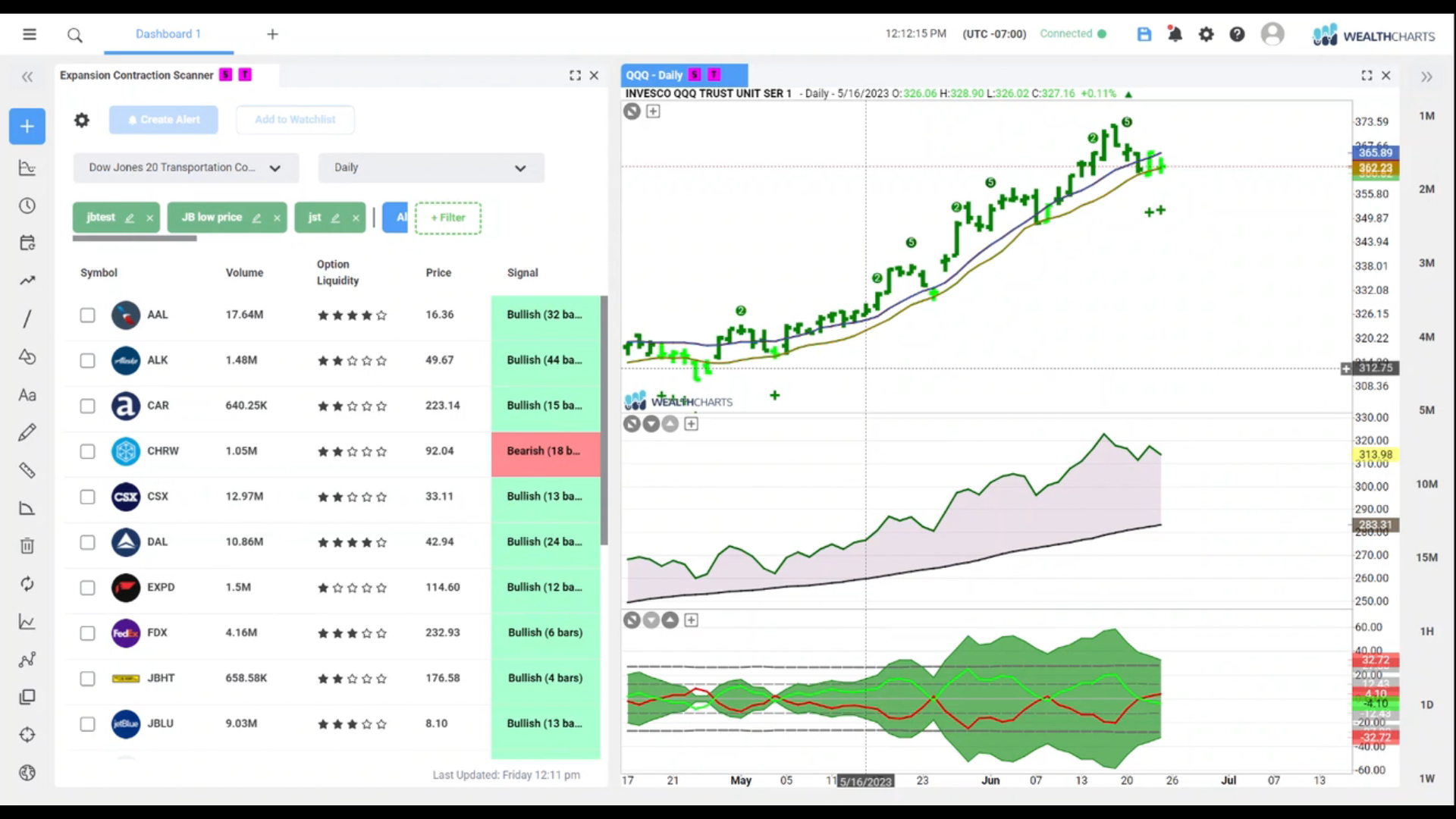Open the calendar sidebar icon
1456x819 pixels.
click(27, 243)
